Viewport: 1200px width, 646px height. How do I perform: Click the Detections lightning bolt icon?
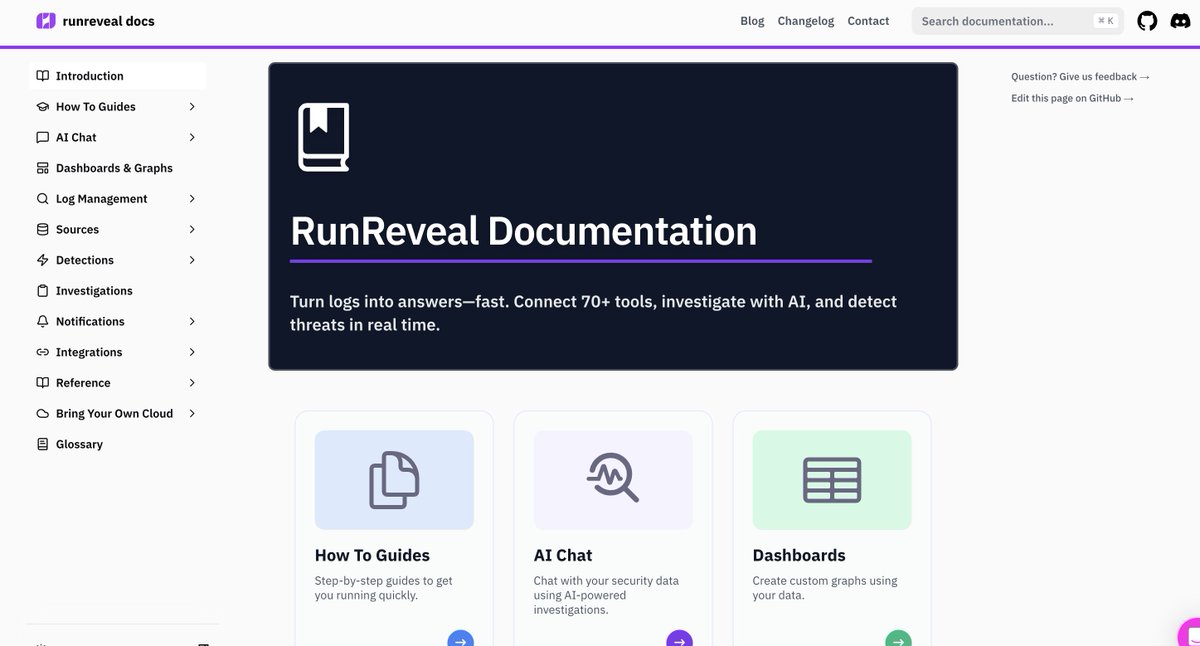42,260
